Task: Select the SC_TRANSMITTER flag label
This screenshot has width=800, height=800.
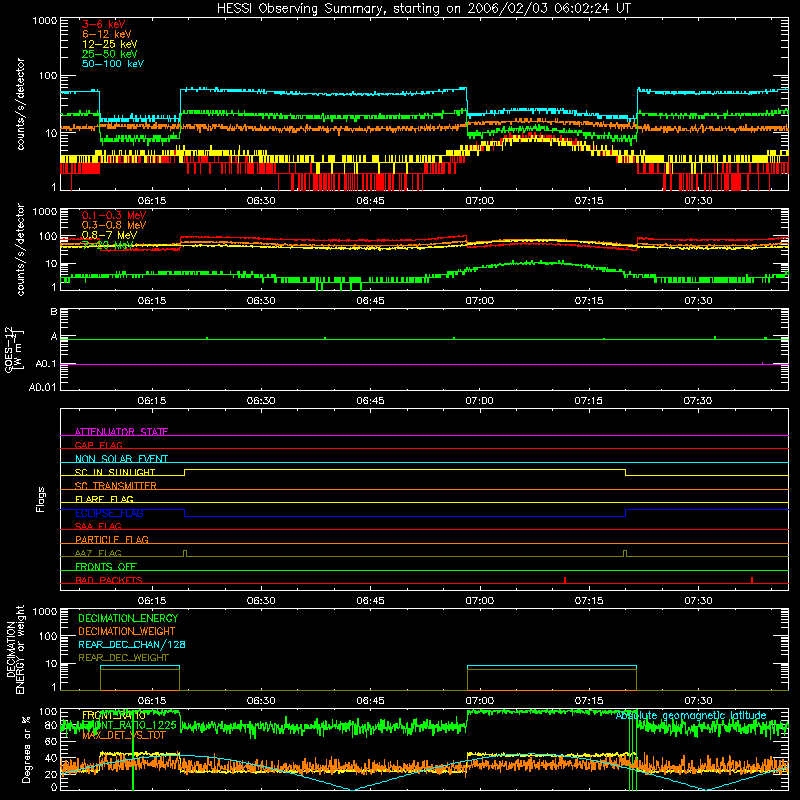Action: [116, 486]
